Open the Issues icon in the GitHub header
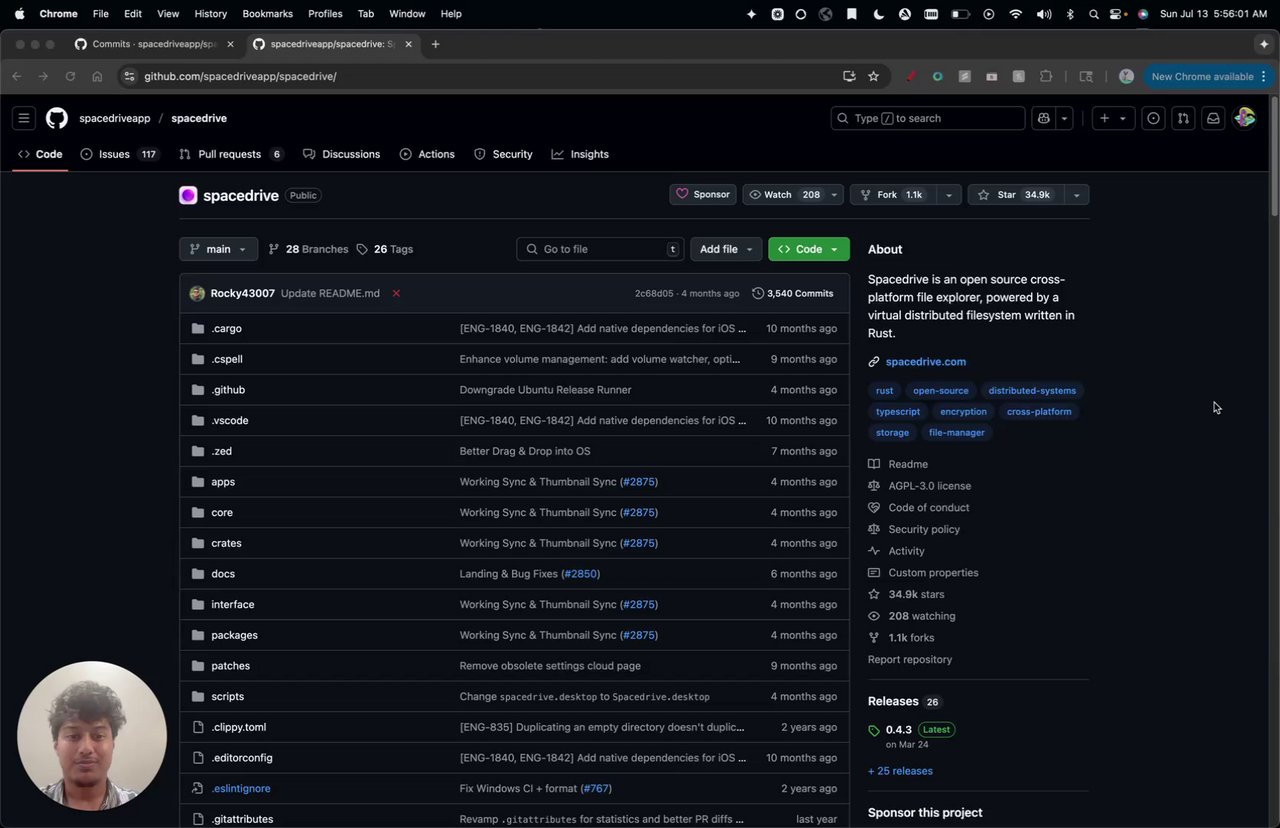 pos(1153,118)
